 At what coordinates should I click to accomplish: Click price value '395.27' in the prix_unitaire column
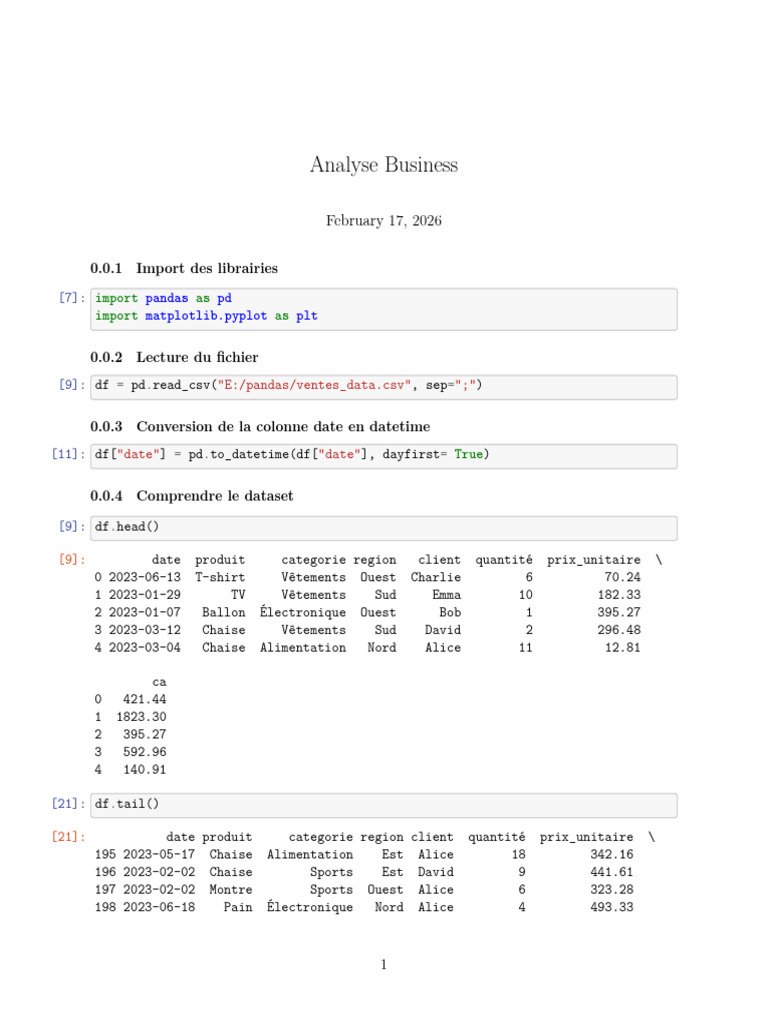(619, 613)
